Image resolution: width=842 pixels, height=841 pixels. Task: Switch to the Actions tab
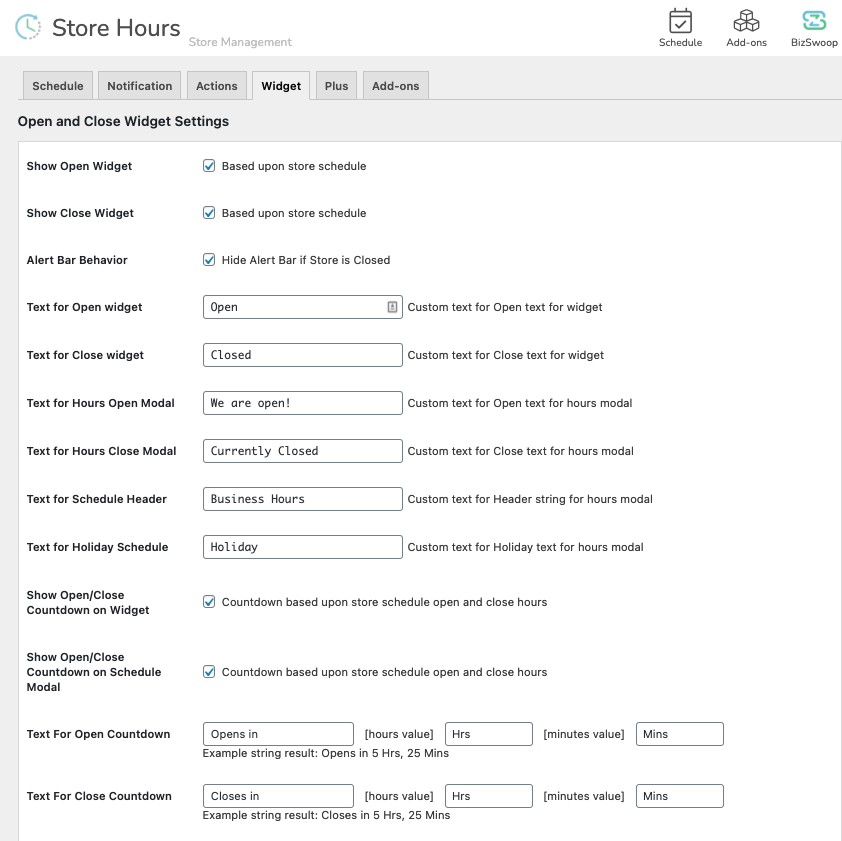[x=216, y=86]
